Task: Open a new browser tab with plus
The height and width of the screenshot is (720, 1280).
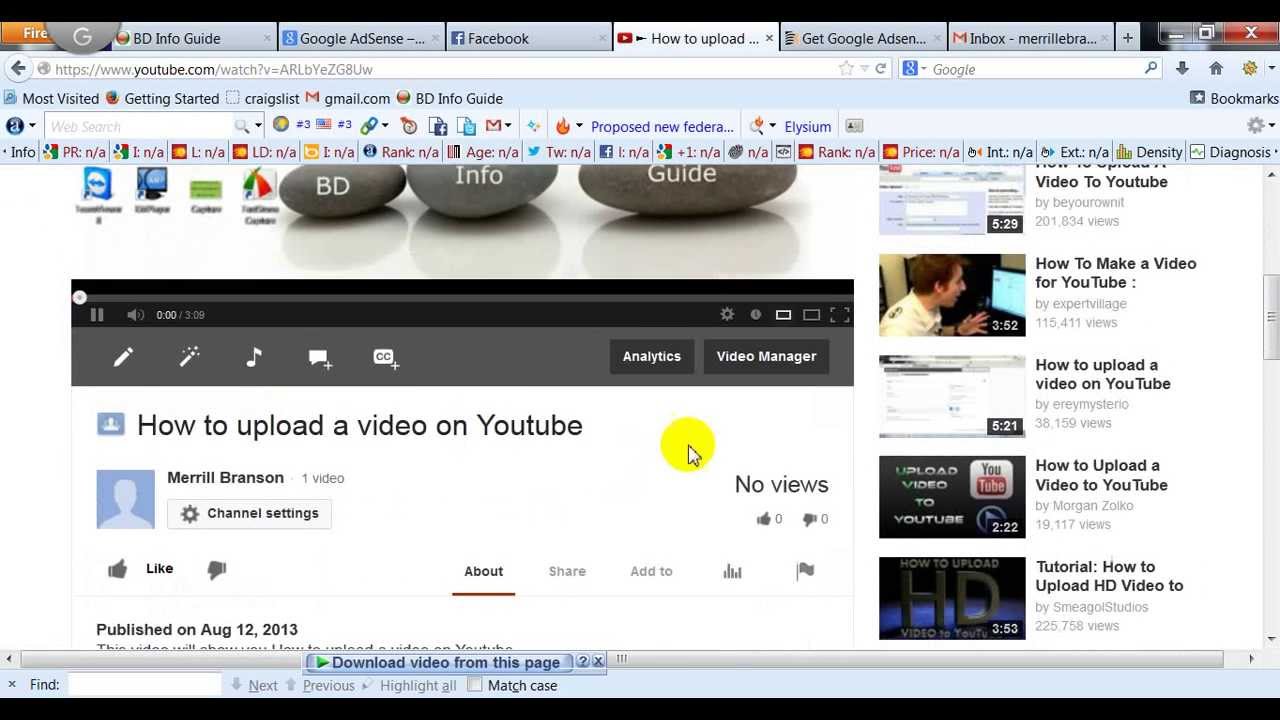Action: [x=1128, y=38]
